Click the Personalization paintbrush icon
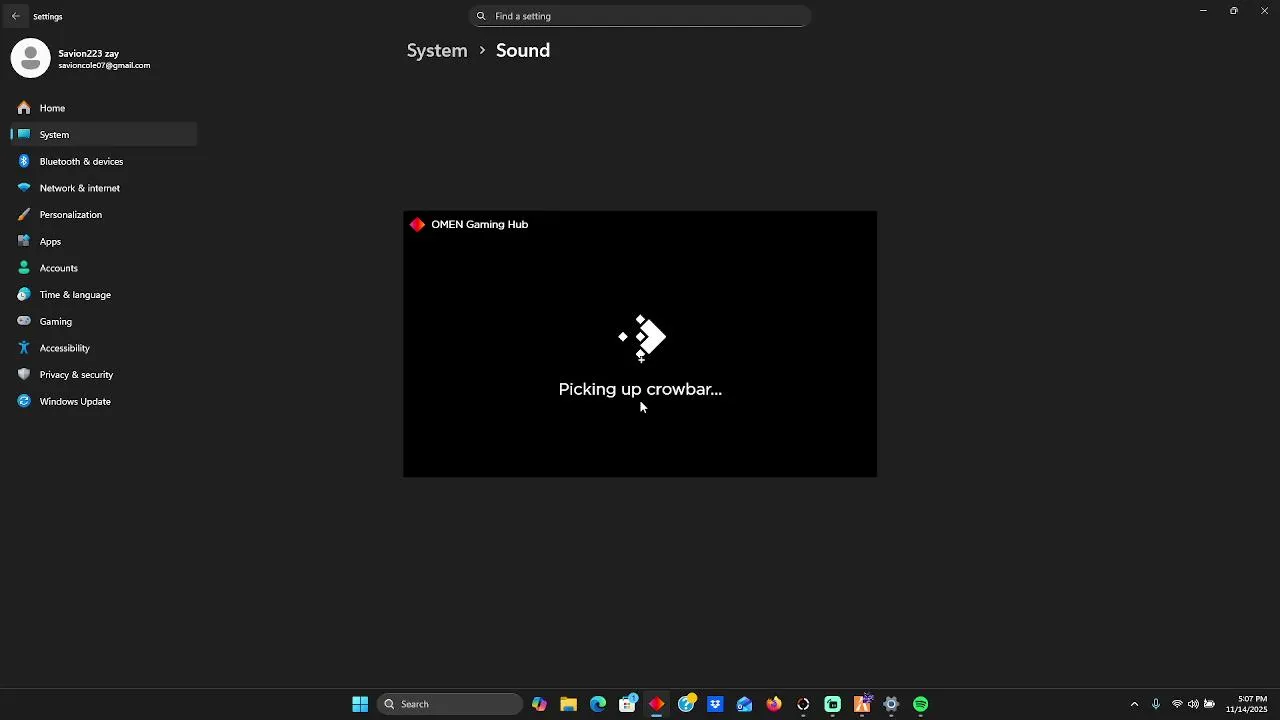Screen dimensions: 1280x720 tap(24, 214)
